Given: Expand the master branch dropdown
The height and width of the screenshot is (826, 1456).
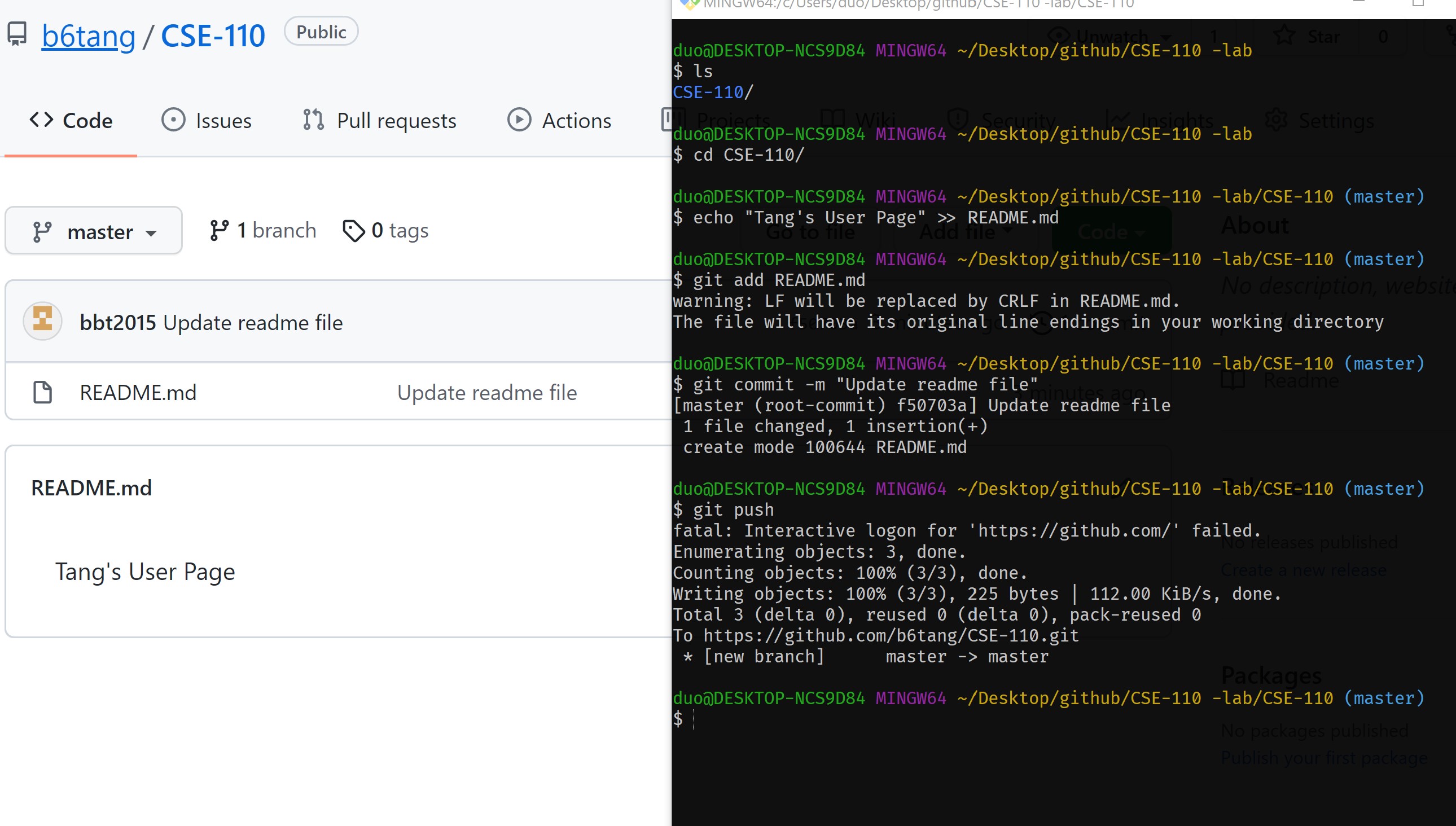Looking at the screenshot, I should click(94, 231).
